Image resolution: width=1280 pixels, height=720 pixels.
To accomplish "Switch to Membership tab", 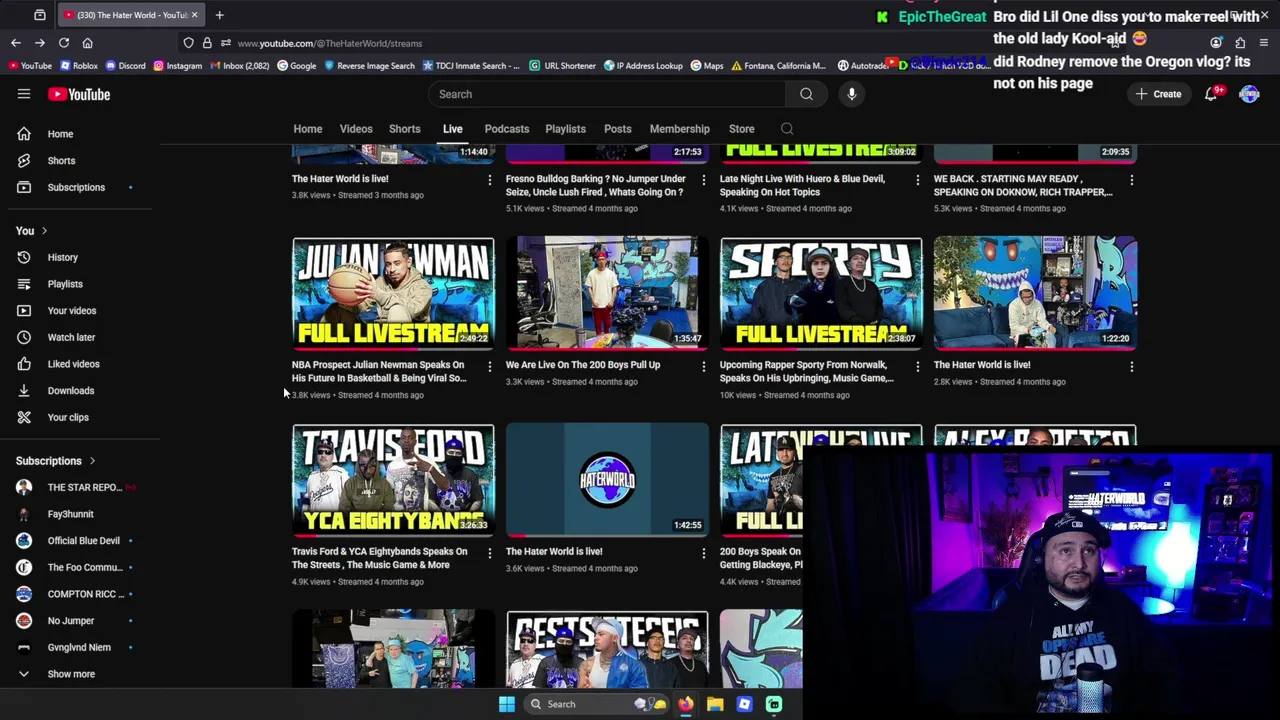I will [680, 129].
